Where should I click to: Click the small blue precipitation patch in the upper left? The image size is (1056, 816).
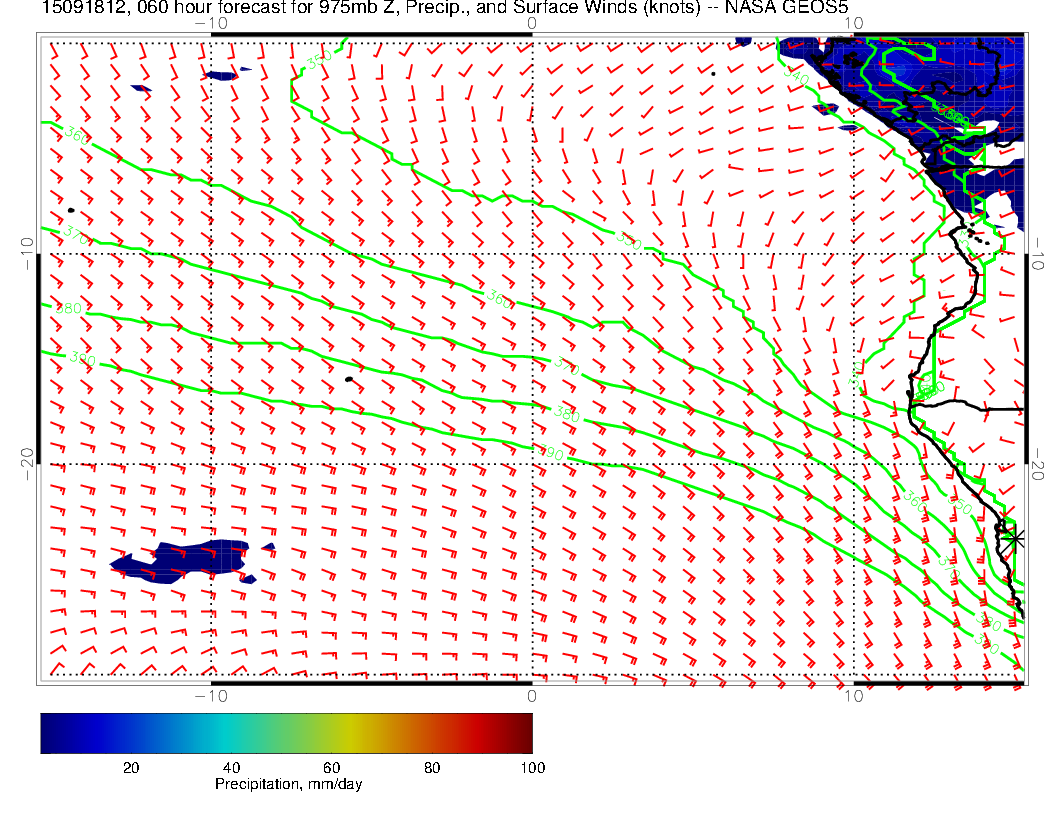pyautogui.click(x=222, y=75)
